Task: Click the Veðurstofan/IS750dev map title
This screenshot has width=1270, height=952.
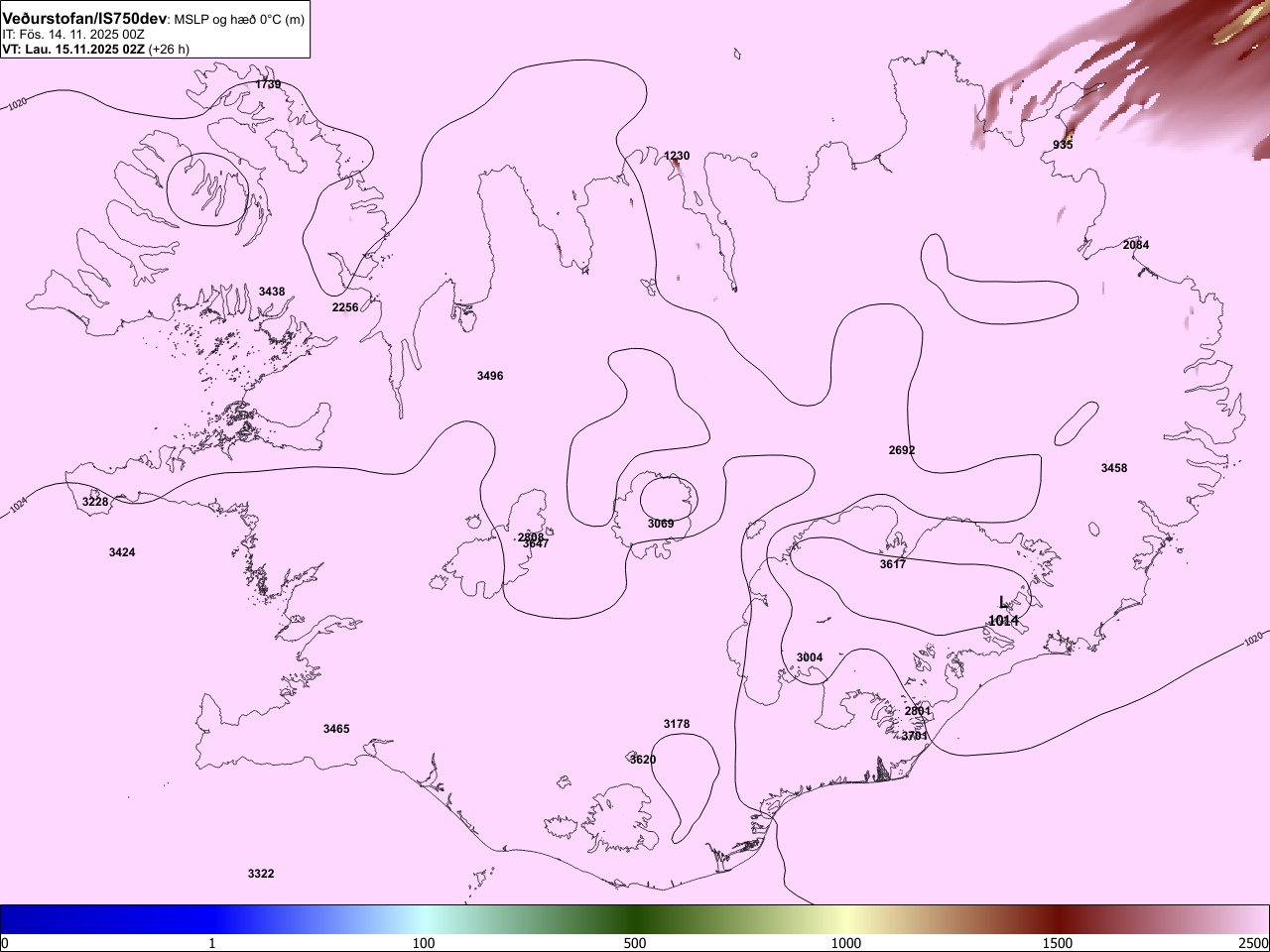Action: point(84,19)
